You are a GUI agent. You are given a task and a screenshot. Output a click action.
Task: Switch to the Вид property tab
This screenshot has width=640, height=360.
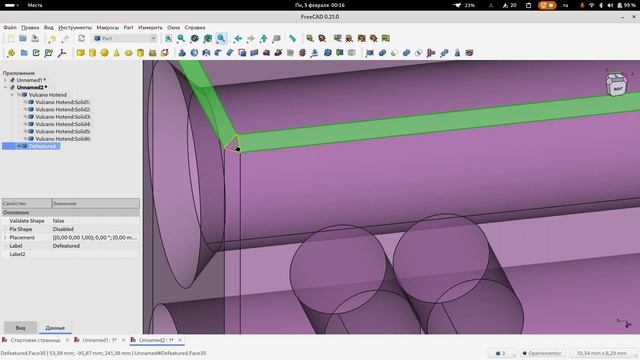pyautogui.click(x=20, y=328)
